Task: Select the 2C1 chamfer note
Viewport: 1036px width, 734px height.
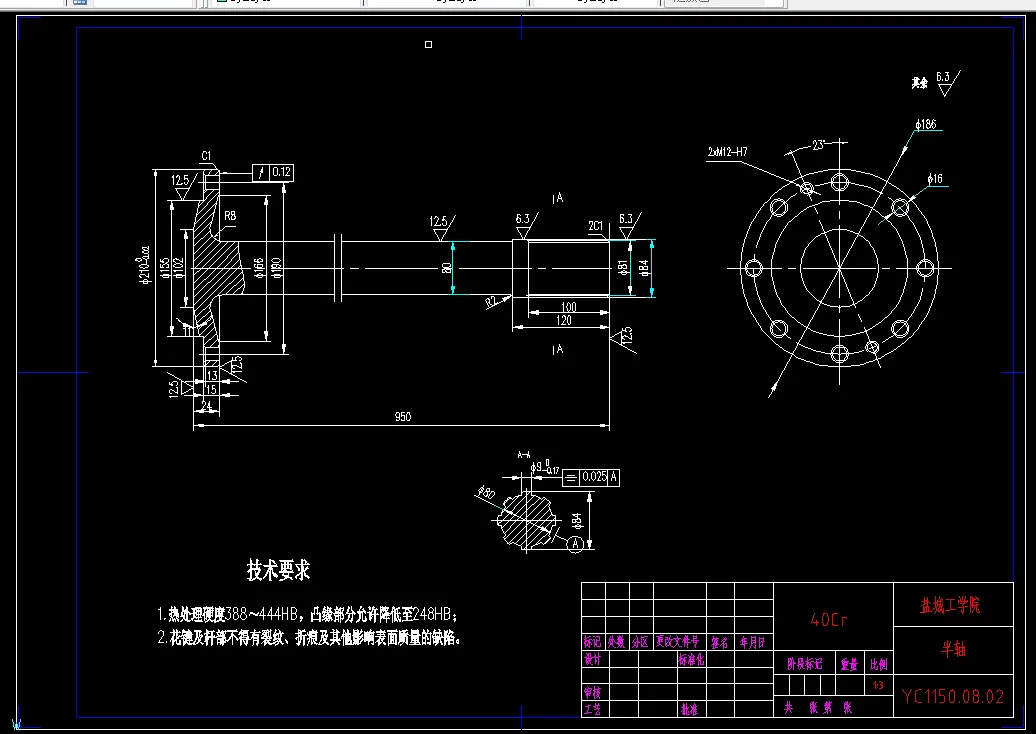Action: tap(596, 226)
